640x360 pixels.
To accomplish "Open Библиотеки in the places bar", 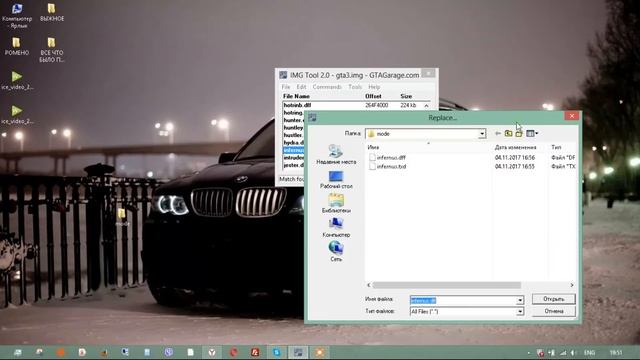I will tap(336, 204).
